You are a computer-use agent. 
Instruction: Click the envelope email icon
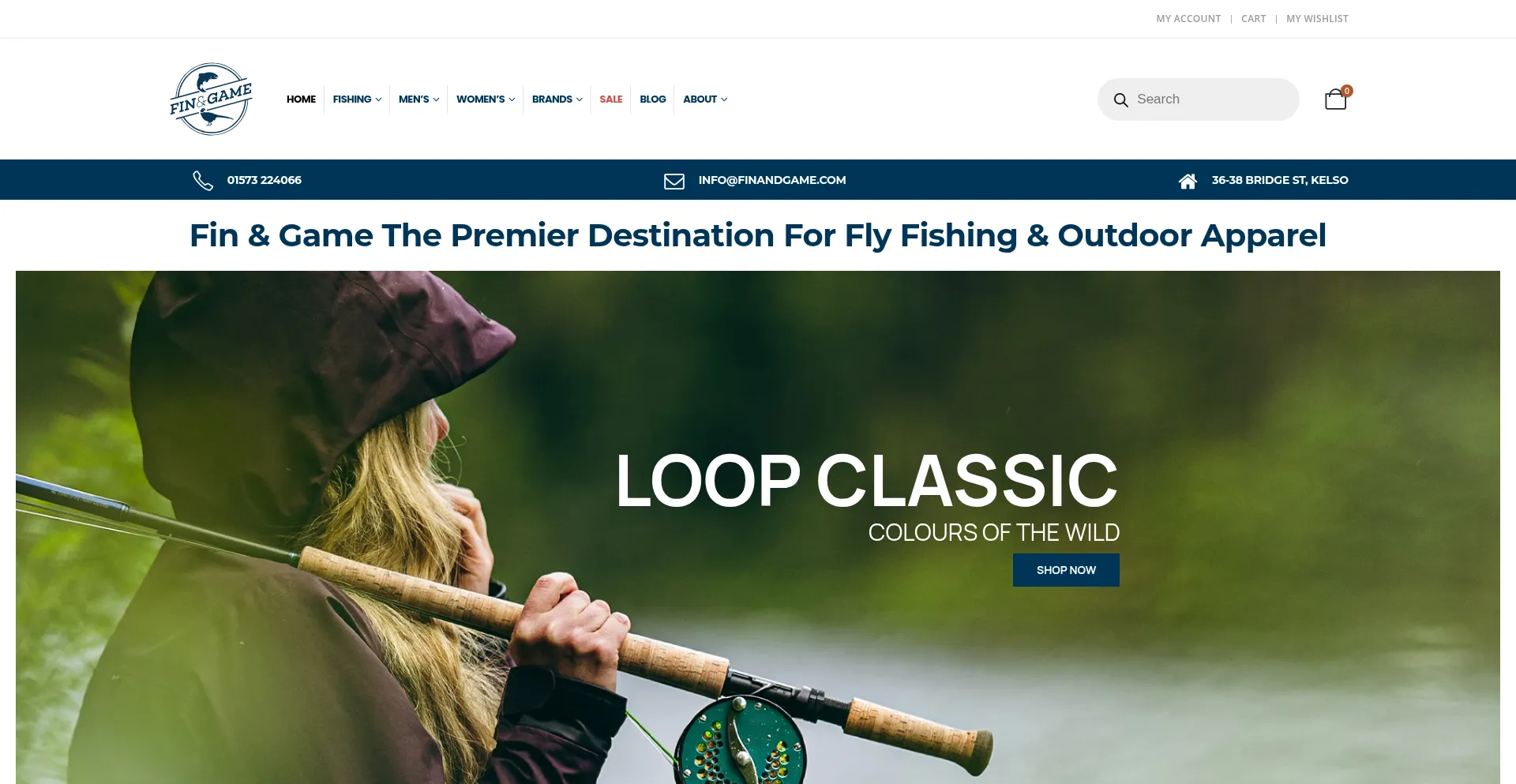pyautogui.click(x=674, y=182)
